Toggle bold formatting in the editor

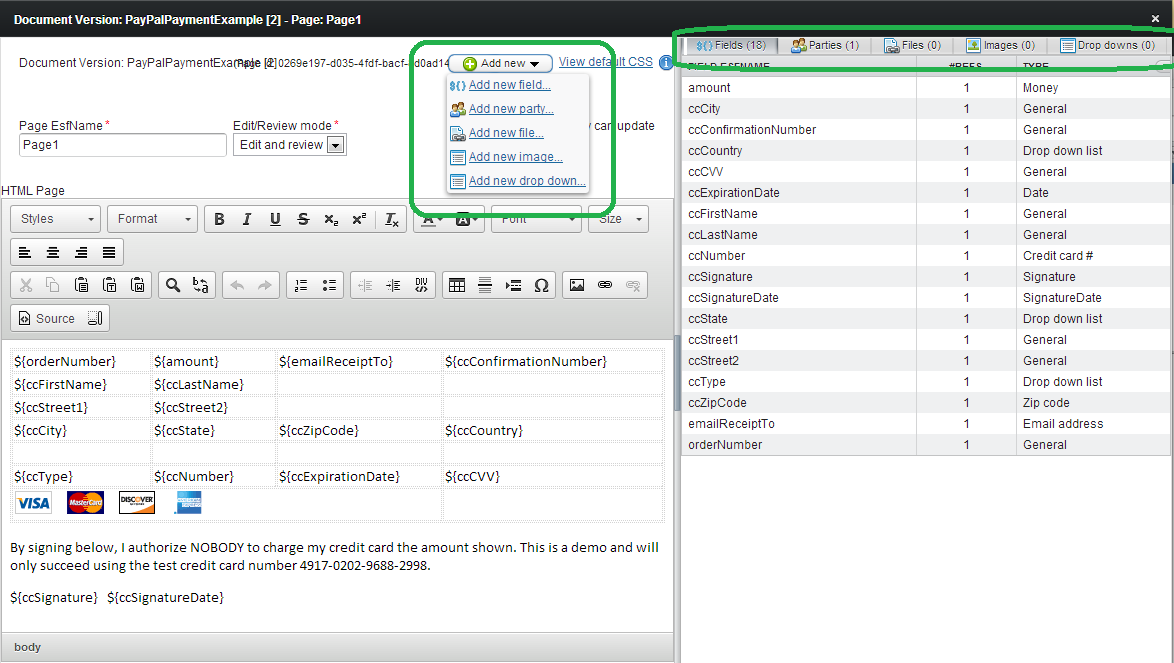point(219,219)
